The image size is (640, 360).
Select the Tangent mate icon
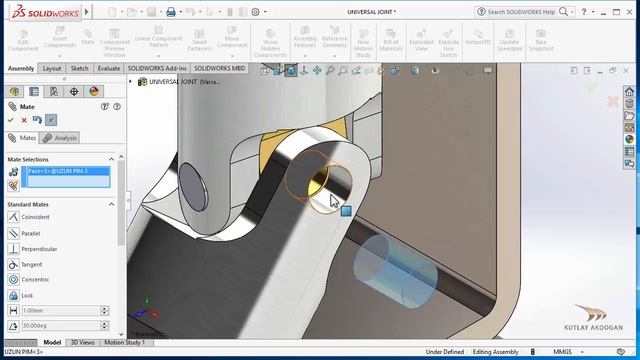13,264
